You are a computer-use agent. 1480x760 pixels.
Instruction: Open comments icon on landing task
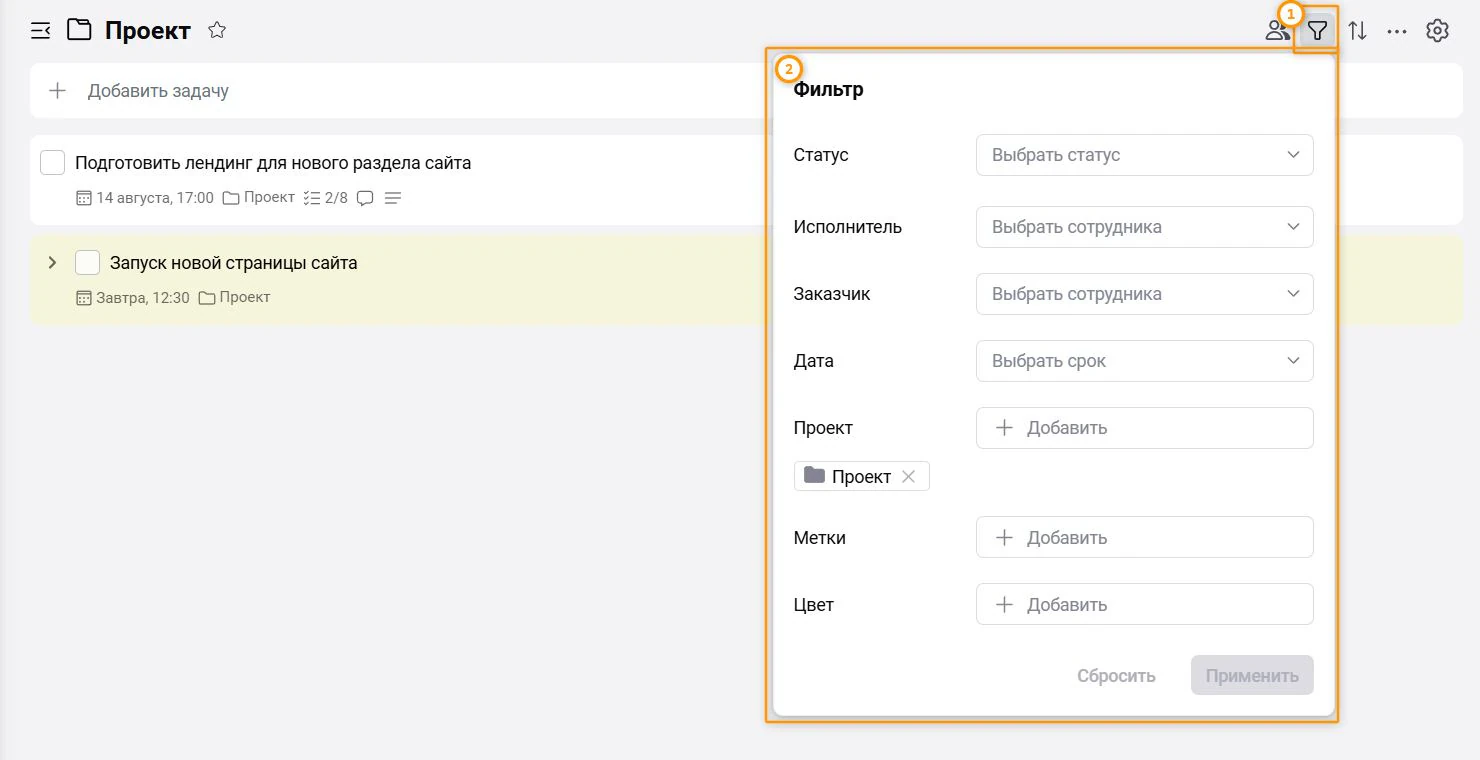(x=365, y=198)
